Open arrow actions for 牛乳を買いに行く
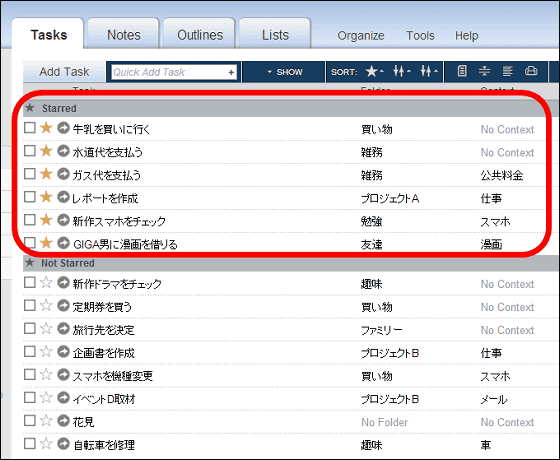The height and width of the screenshot is (460, 560). (x=63, y=128)
